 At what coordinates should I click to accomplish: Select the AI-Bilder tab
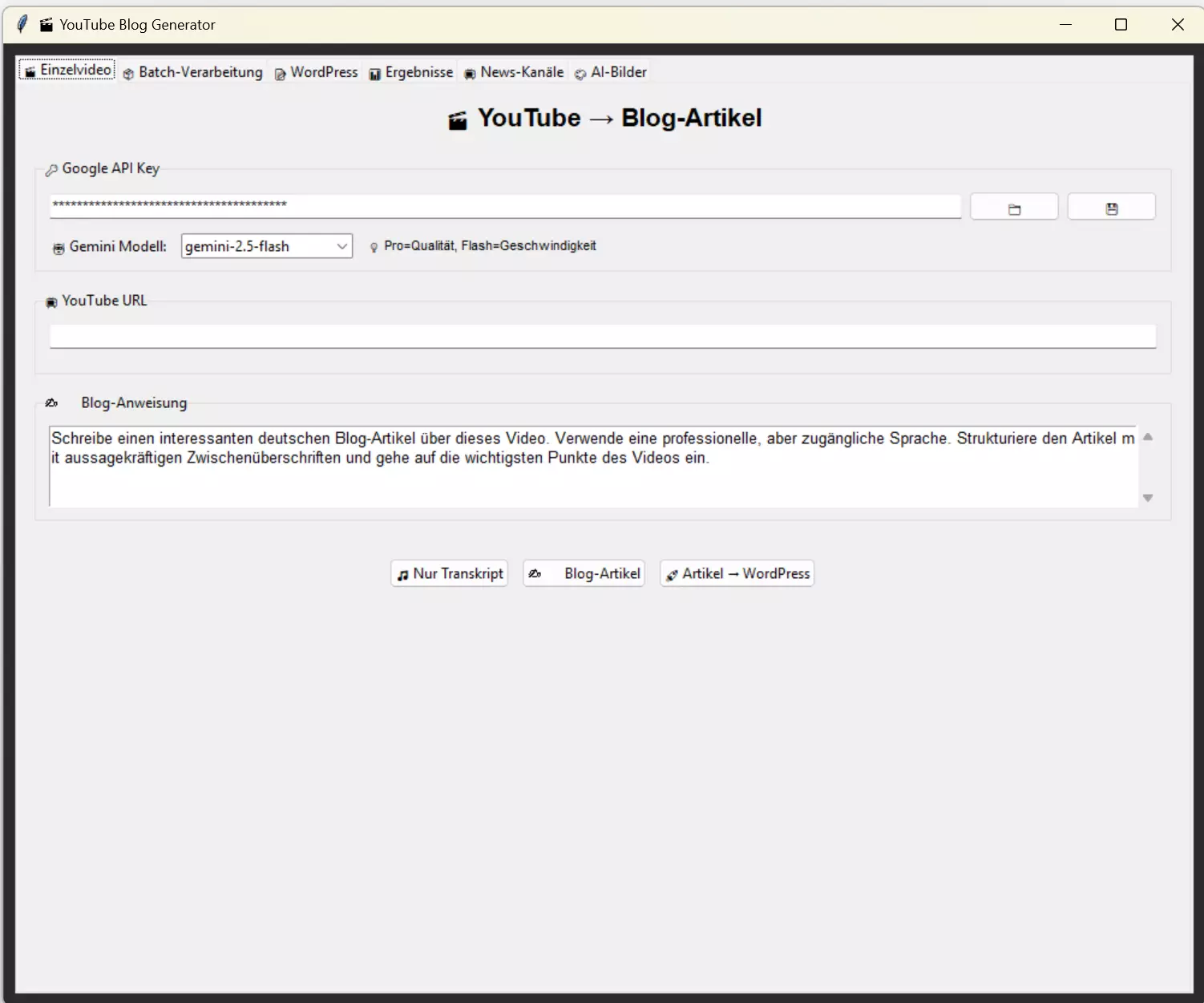(610, 72)
